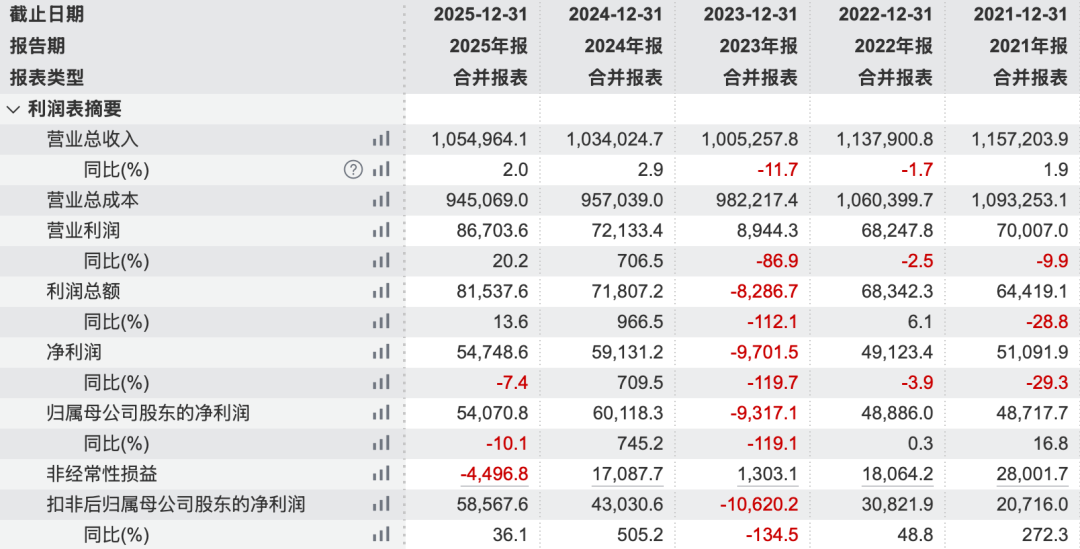Image resolution: width=1080 pixels, height=549 pixels.
Task: Click the 2025 营业总收入 cell 1,054,964.1
Action: pos(479,139)
